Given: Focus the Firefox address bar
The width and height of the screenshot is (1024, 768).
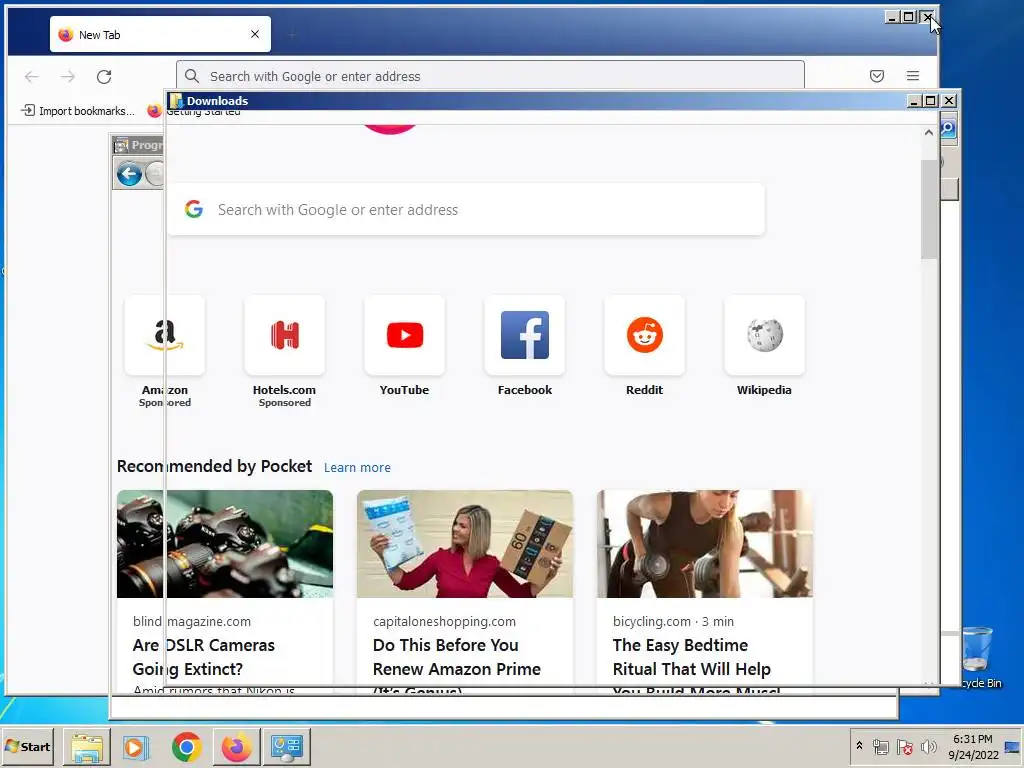Looking at the screenshot, I should (x=490, y=76).
